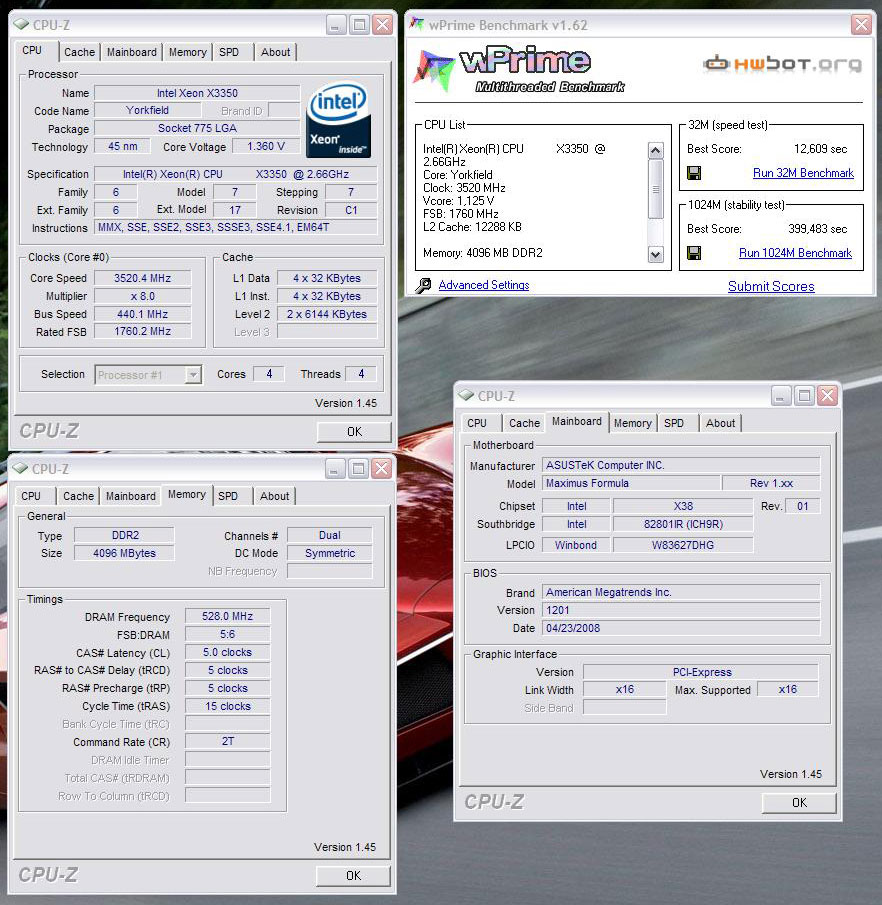Open CPU tab in Mainboard CPU-Z window

point(477,423)
